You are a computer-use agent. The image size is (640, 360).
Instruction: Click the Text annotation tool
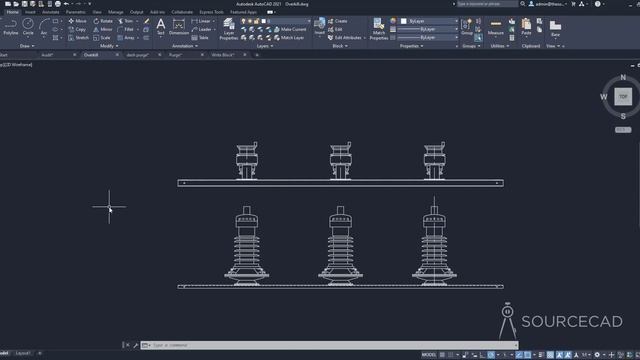pos(161,27)
